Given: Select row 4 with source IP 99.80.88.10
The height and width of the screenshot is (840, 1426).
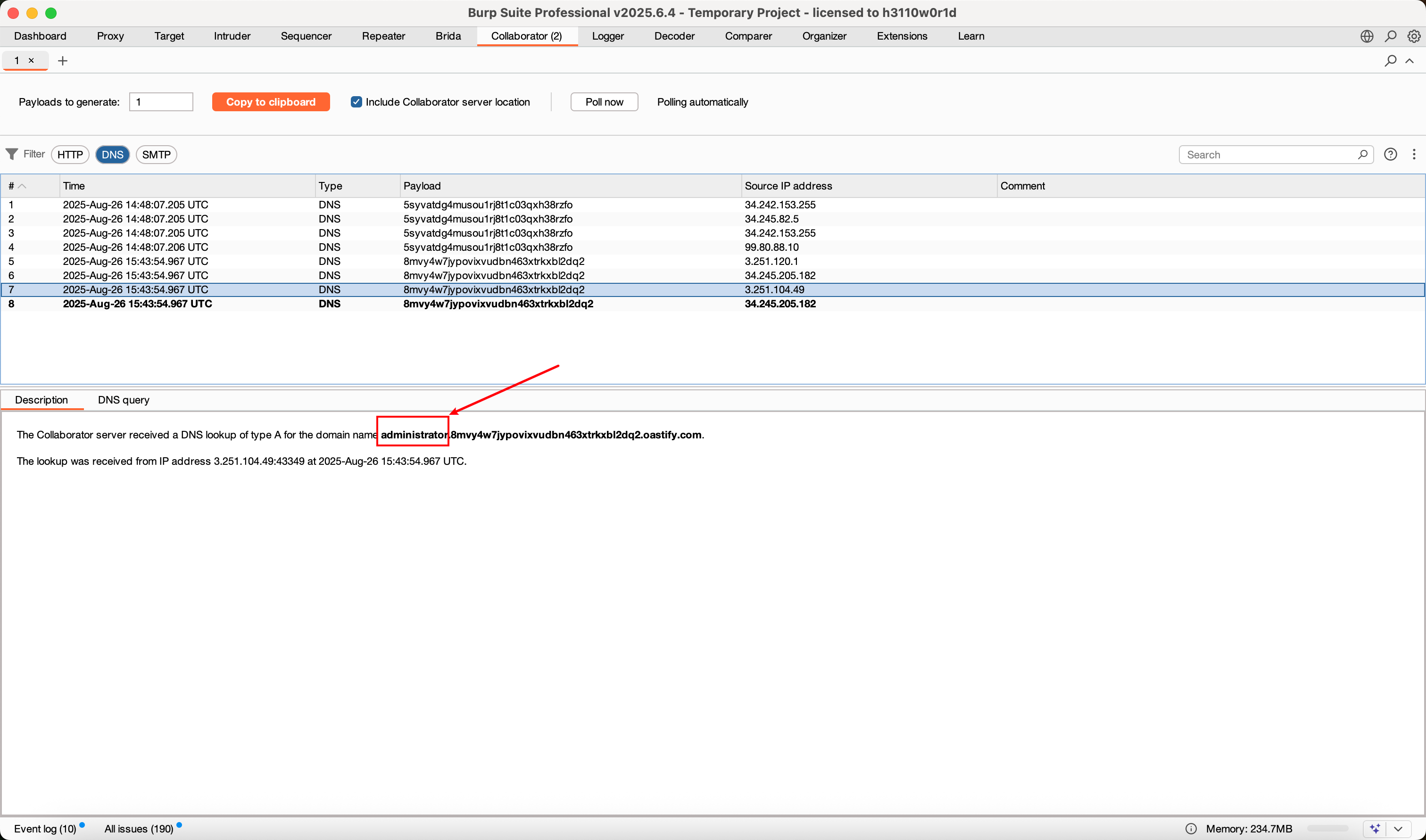Looking at the screenshot, I should 713,247.
